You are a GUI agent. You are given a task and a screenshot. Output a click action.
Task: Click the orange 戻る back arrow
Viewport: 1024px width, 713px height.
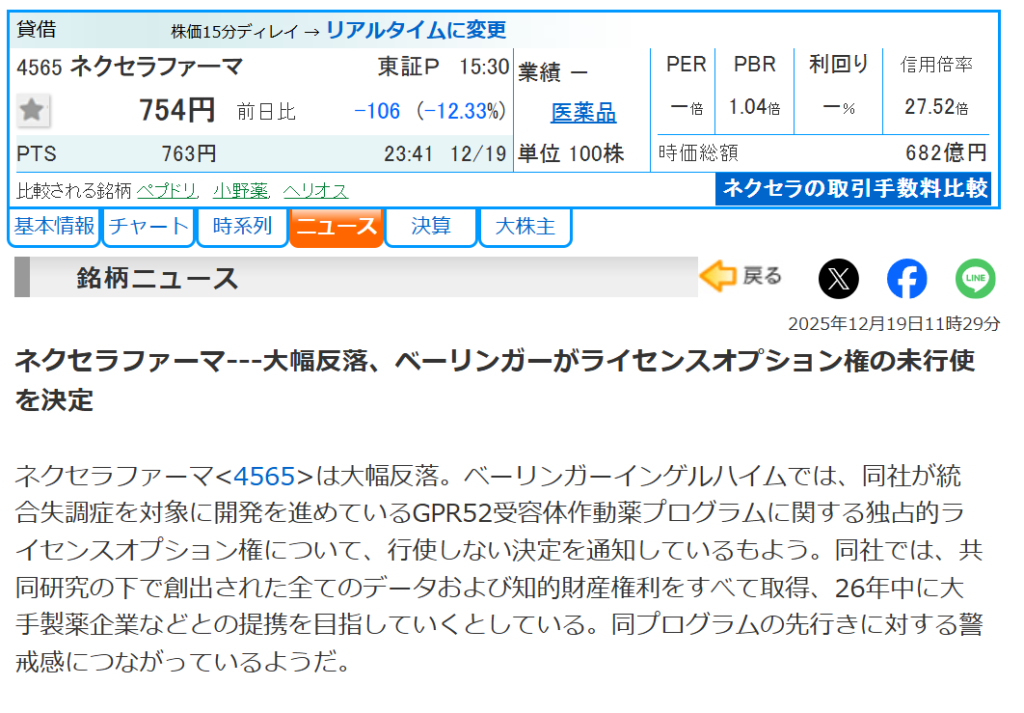pos(741,277)
